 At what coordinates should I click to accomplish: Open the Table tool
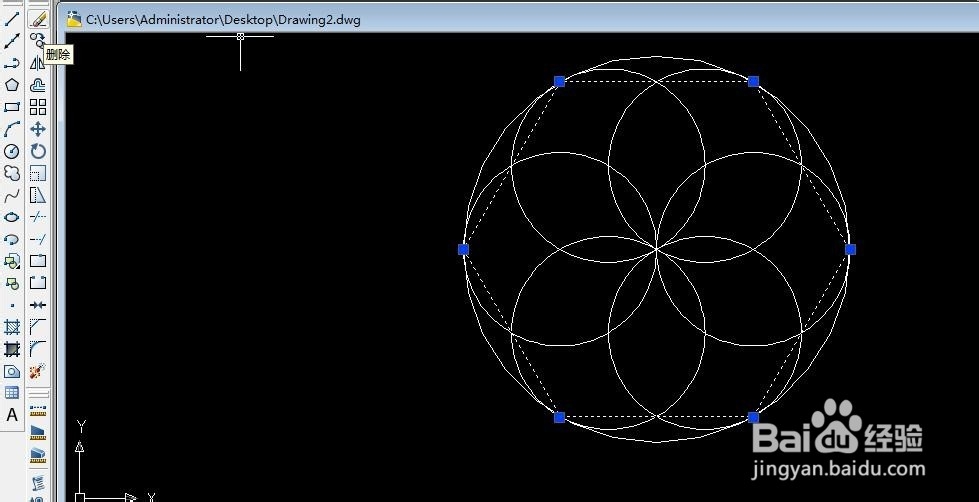(x=12, y=393)
